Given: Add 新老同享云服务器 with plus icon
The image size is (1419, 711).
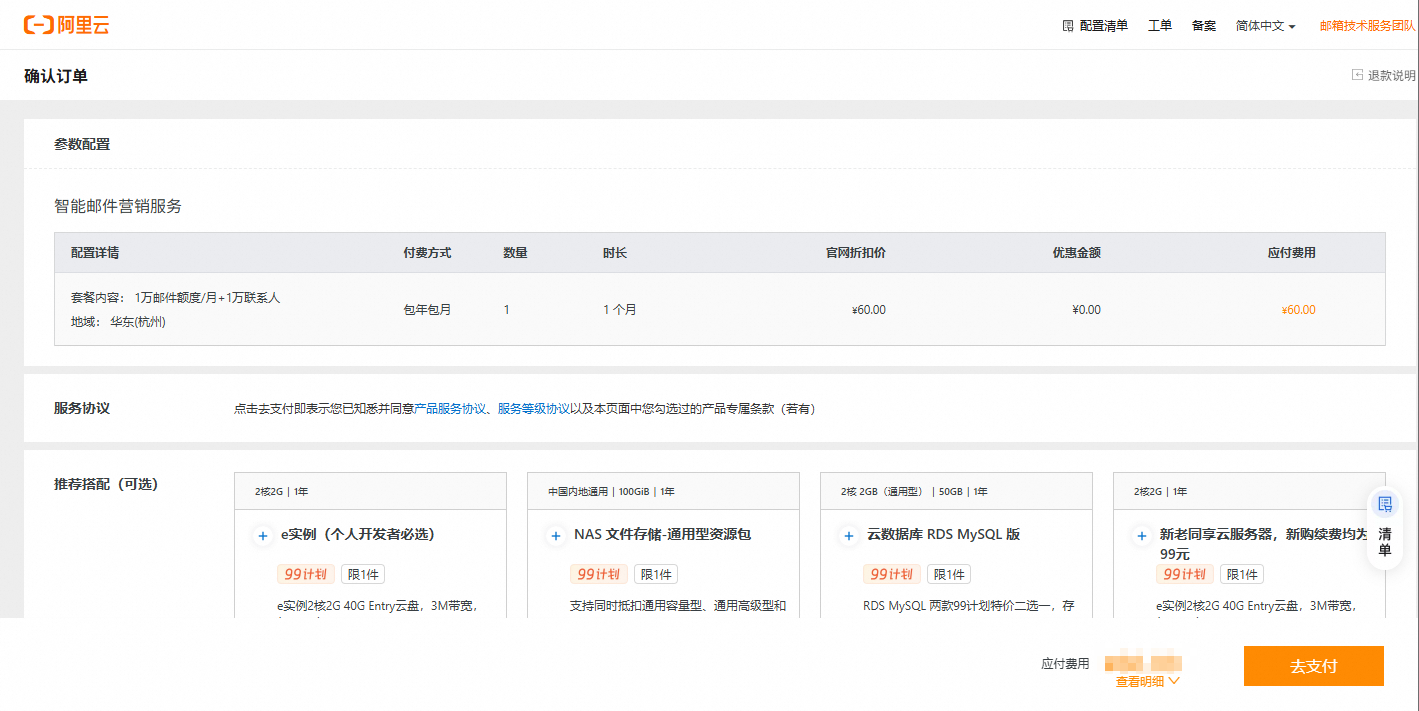Looking at the screenshot, I should [1142, 536].
